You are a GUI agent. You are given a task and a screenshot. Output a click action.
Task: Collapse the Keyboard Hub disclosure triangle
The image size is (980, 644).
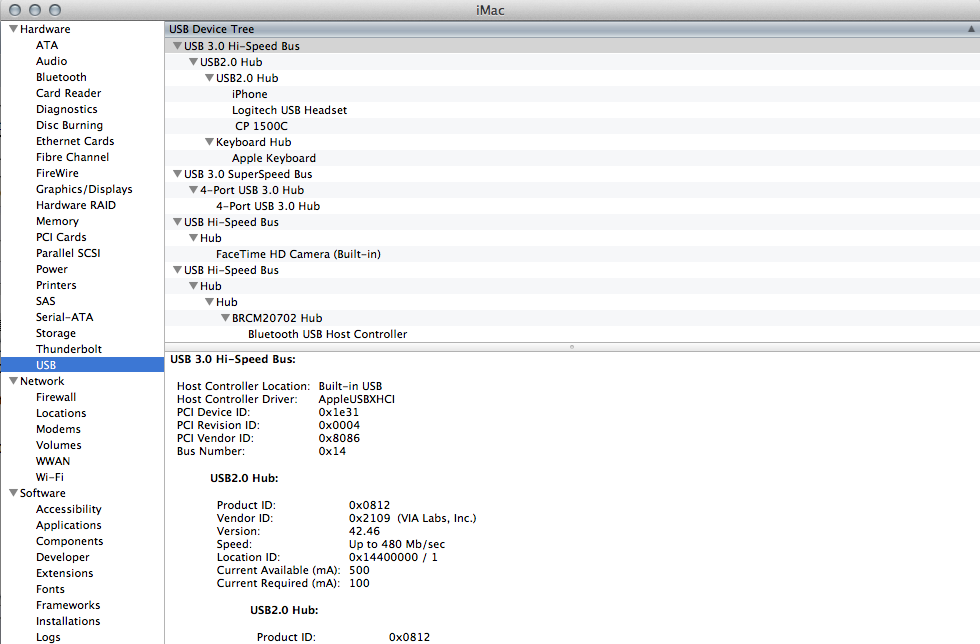(x=209, y=142)
